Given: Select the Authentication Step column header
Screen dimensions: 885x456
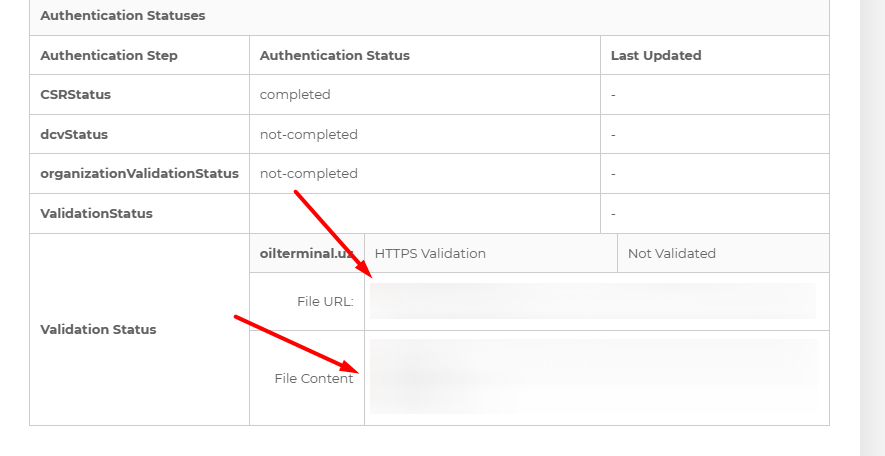Looking at the screenshot, I should [x=109, y=55].
